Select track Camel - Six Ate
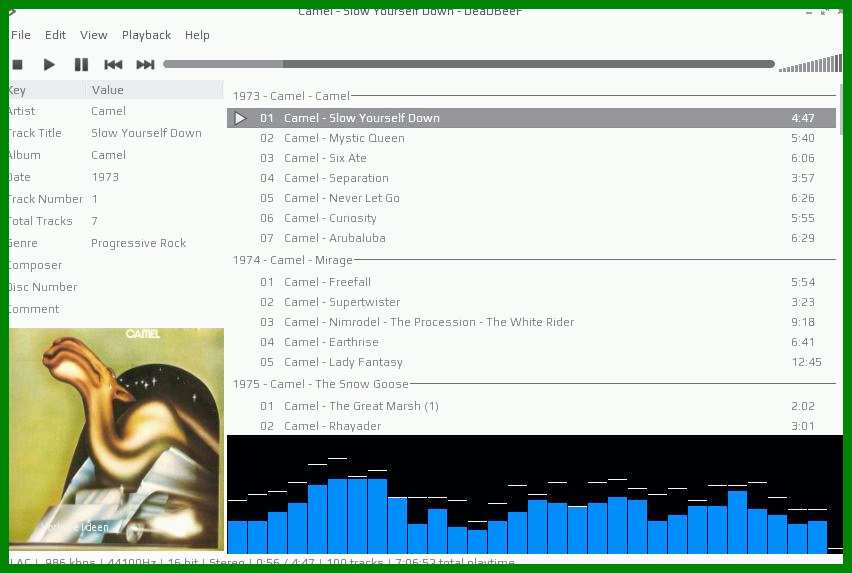 point(531,158)
